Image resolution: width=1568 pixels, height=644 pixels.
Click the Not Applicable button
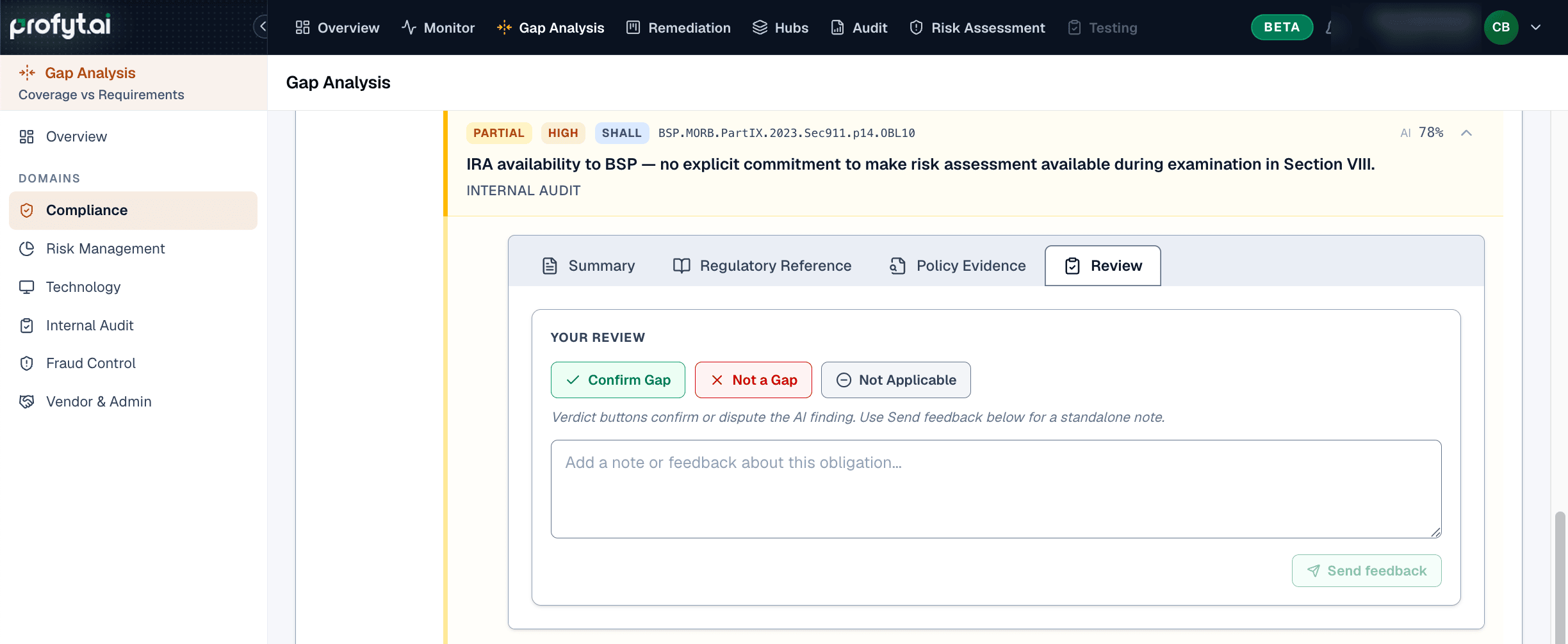[896, 380]
